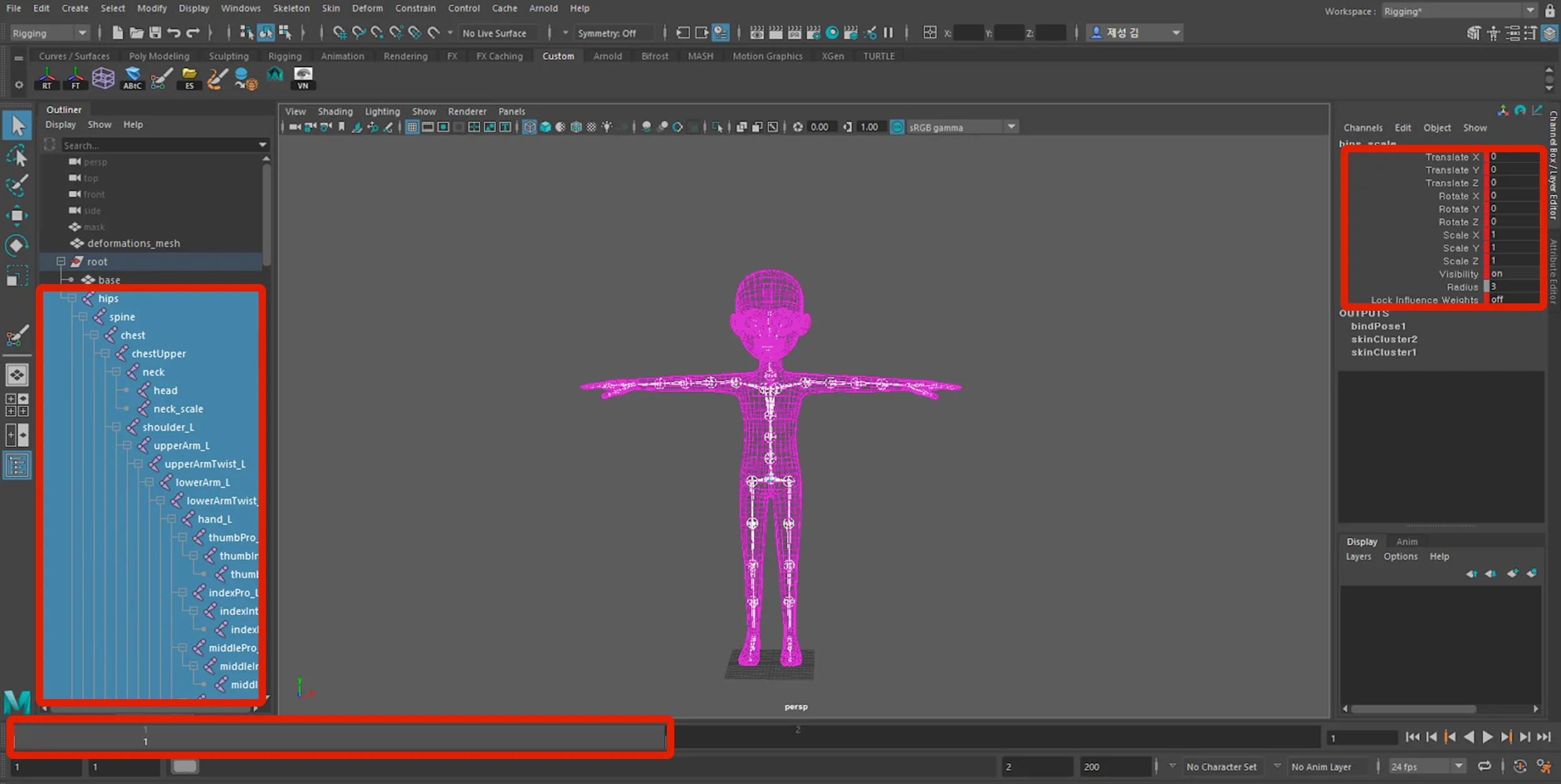Click the Undo arrow icon
Screen dimensions: 1561x784
(174, 32)
